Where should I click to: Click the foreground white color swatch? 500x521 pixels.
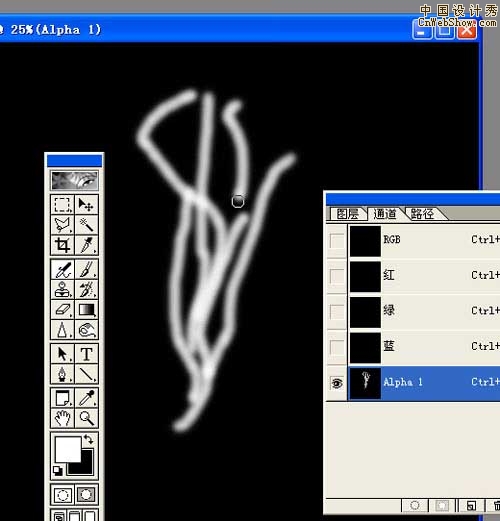(x=68, y=449)
